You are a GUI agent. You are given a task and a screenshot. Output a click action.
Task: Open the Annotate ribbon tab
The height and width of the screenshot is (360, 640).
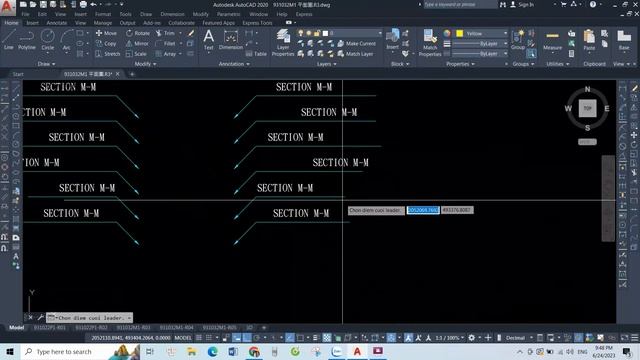coord(56,23)
